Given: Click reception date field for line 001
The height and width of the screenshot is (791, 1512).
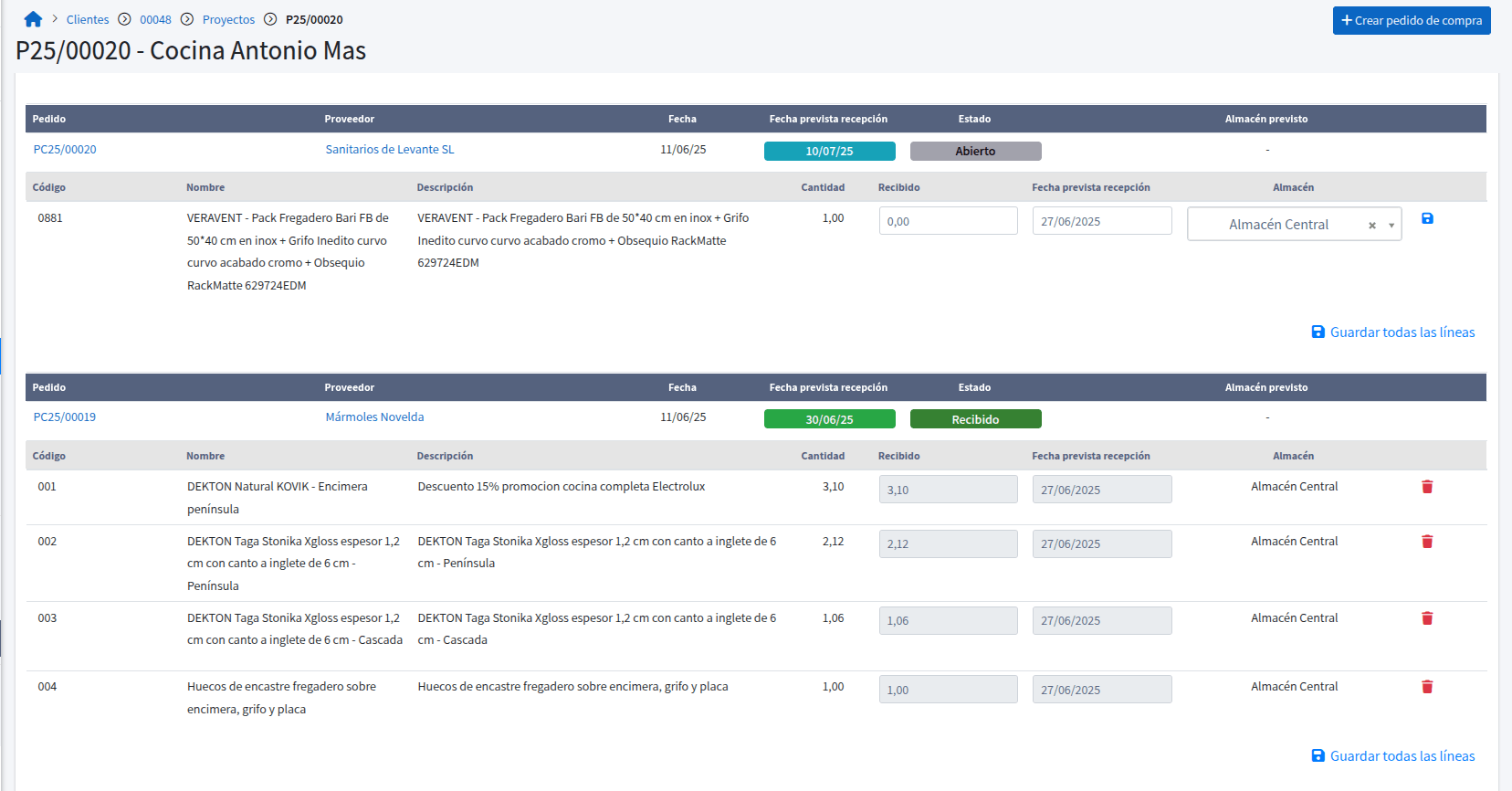Looking at the screenshot, I should coord(1102,490).
